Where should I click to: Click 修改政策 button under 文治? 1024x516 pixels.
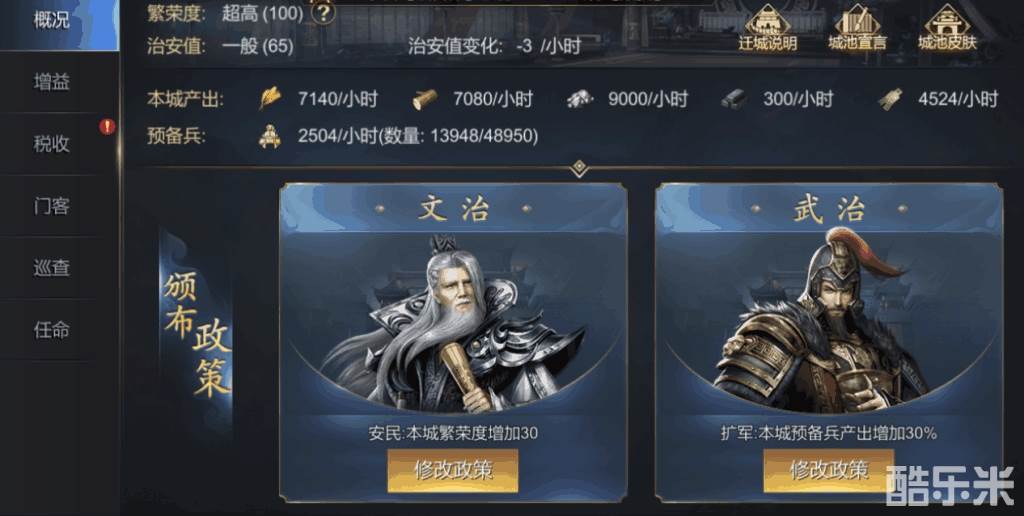[x=453, y=470]
